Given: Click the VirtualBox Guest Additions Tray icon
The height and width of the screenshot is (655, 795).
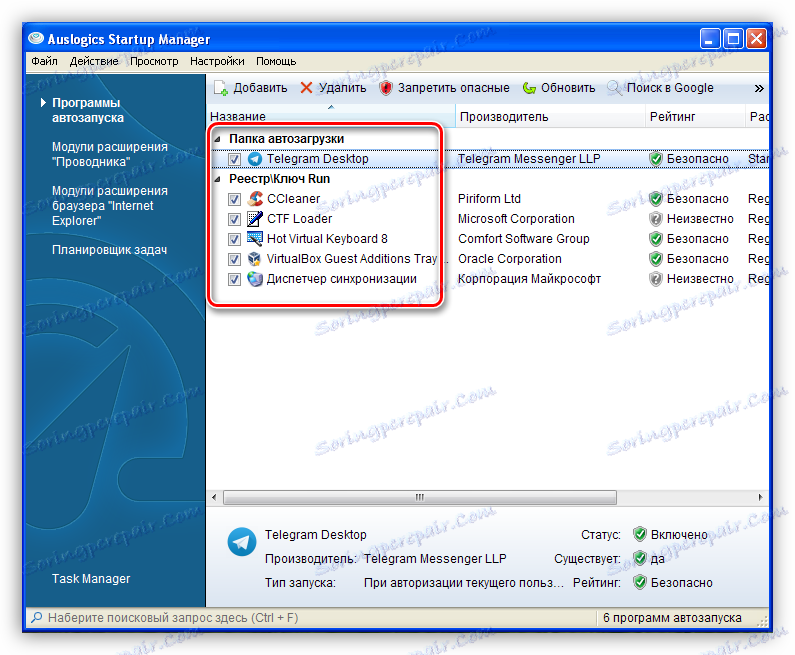Looking at the screenshot, I should (255, 259).
